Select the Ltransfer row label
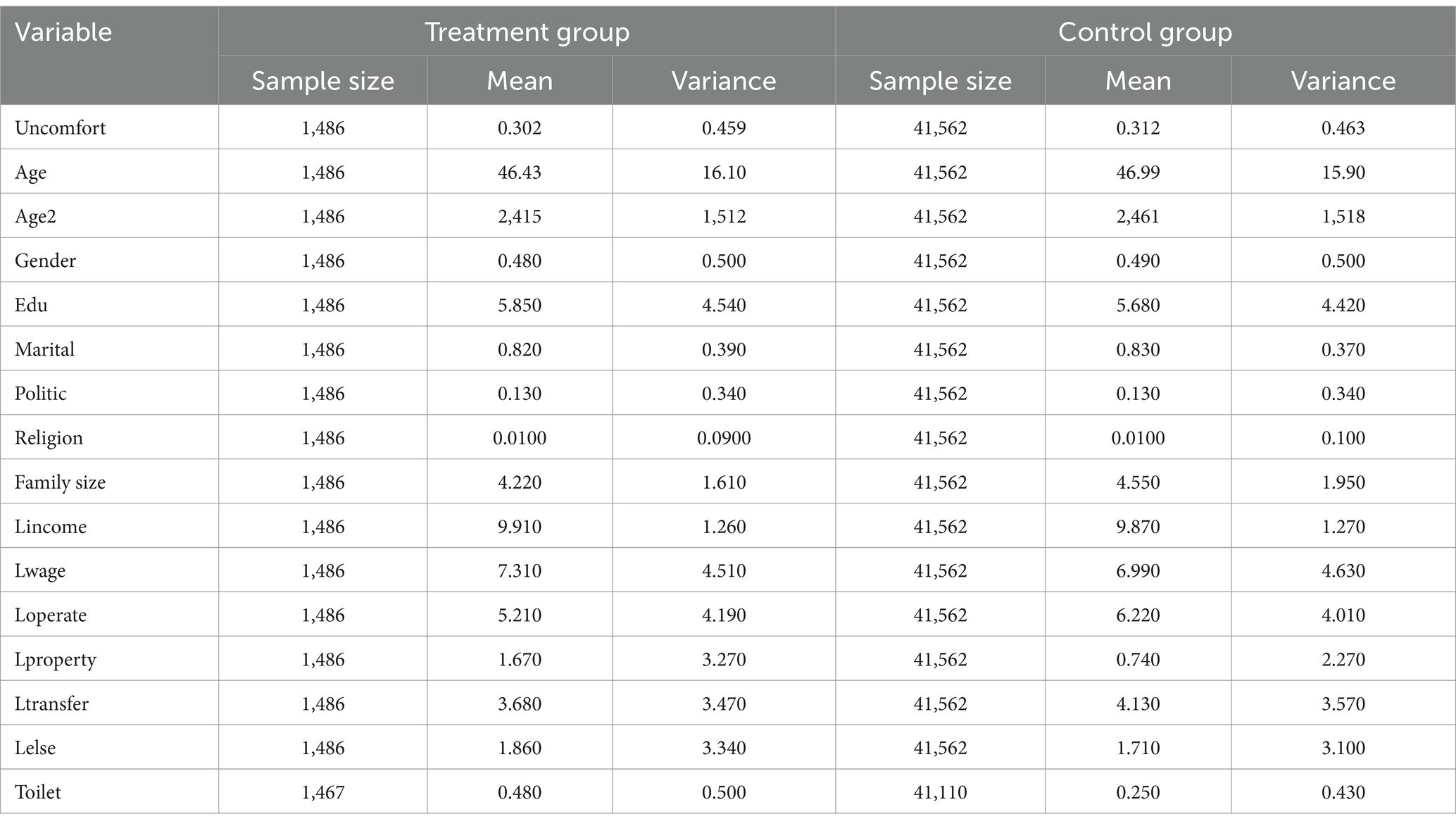Viewport: 1456px width, 826px height. click(x=52, y=703)
